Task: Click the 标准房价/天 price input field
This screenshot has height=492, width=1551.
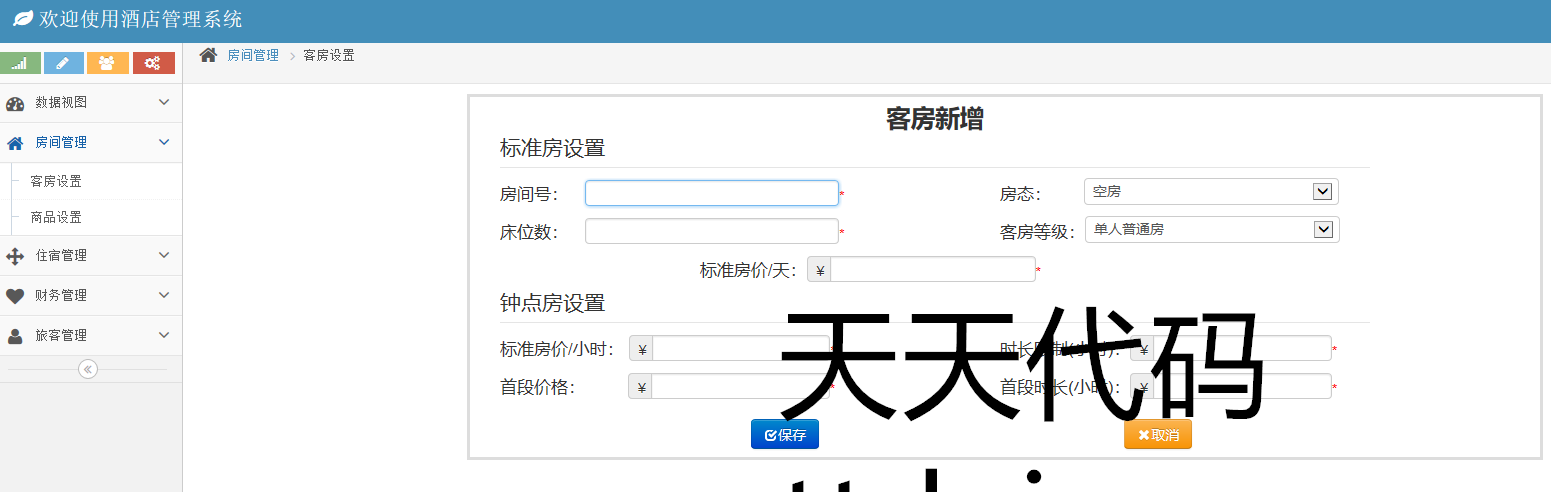Action: coord(932,270)
